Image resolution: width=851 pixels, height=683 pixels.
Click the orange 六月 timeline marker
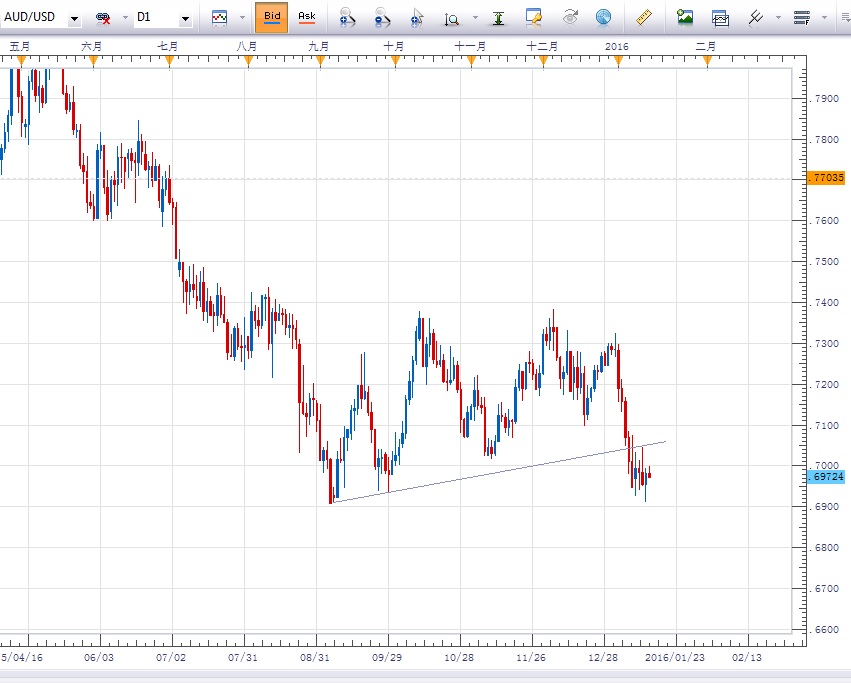point(93,62)
